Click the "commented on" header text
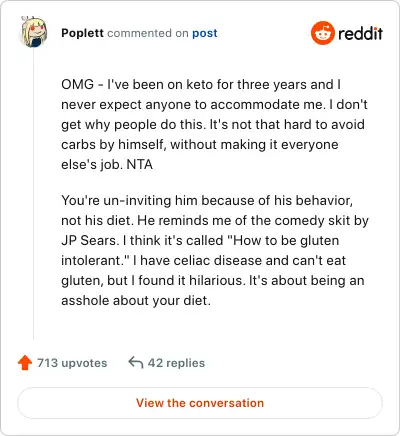400x436 pixels. tap(148, 33)
